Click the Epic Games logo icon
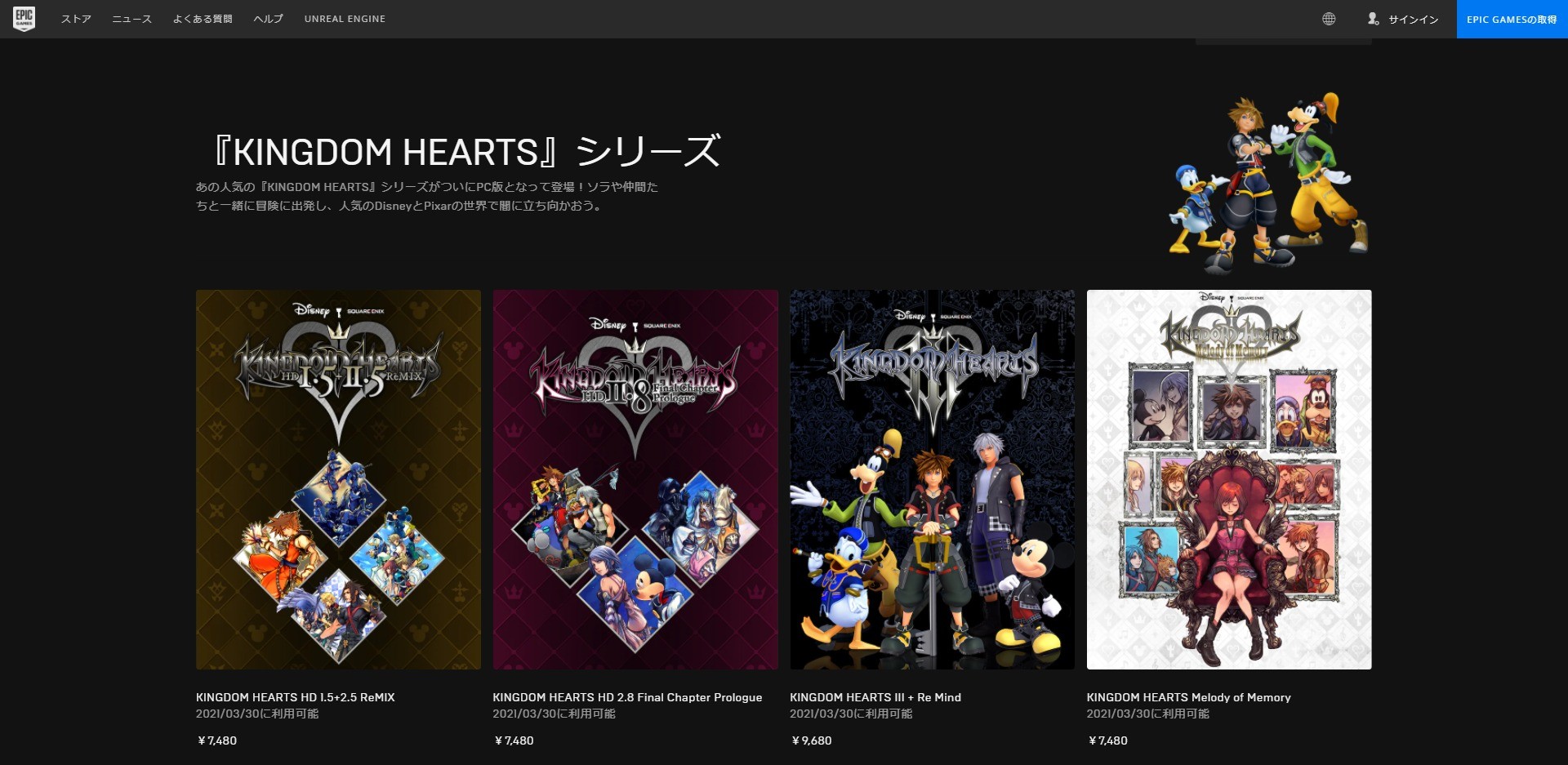This screenshot has width=1568, height=765. [x=24, y=18]
